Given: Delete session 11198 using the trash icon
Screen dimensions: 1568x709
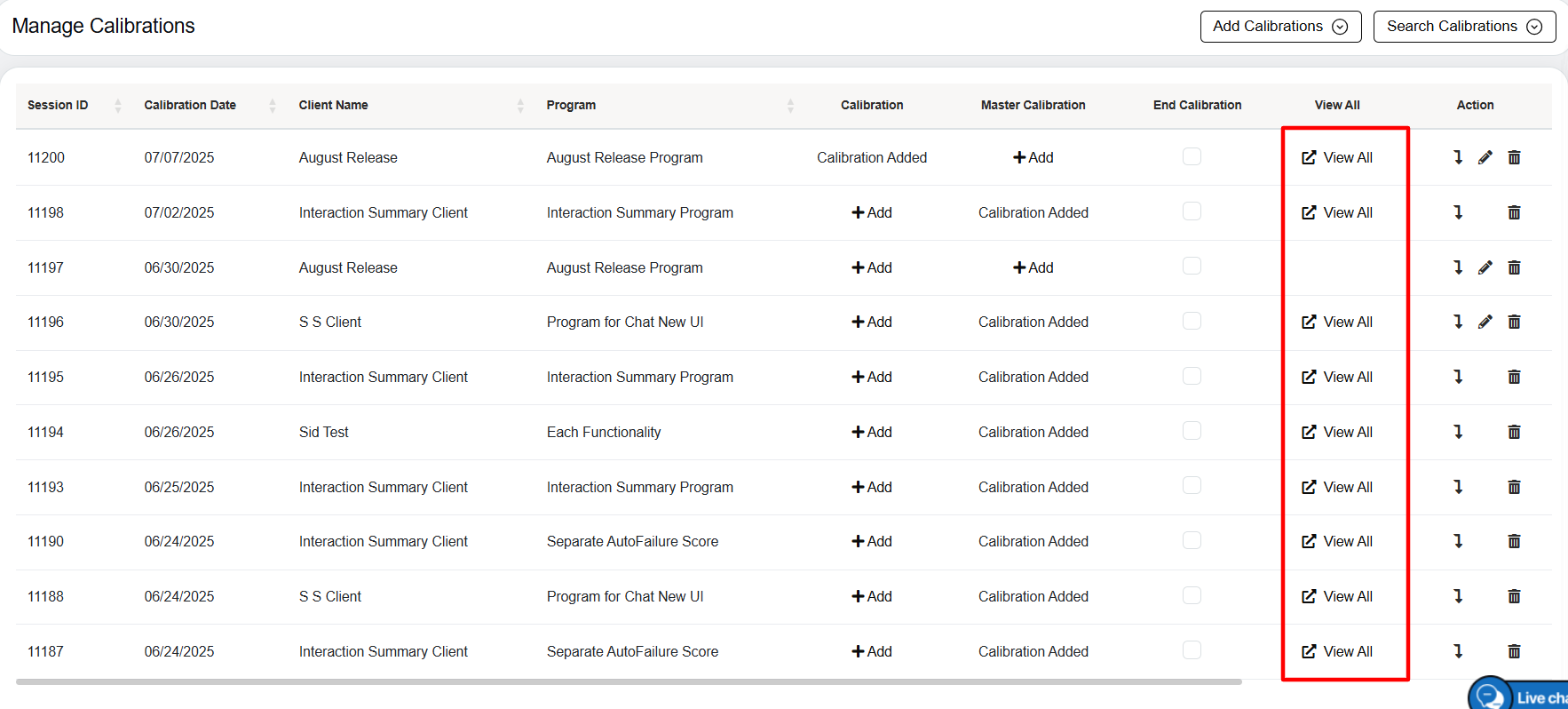Looking at the screenshot, I should click(1515, 212).
